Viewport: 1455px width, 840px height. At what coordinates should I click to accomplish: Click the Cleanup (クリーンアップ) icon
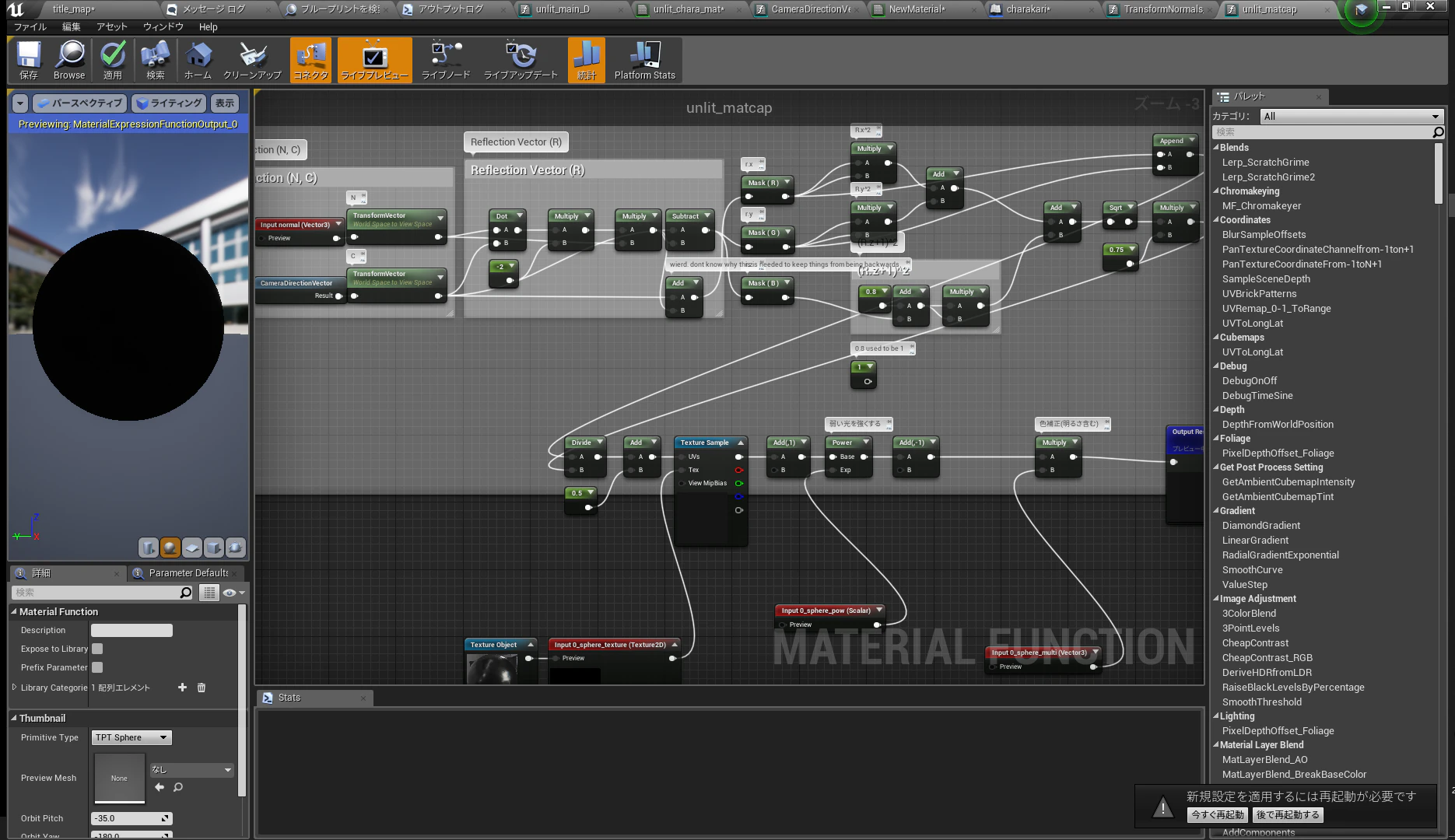point(252,60)
